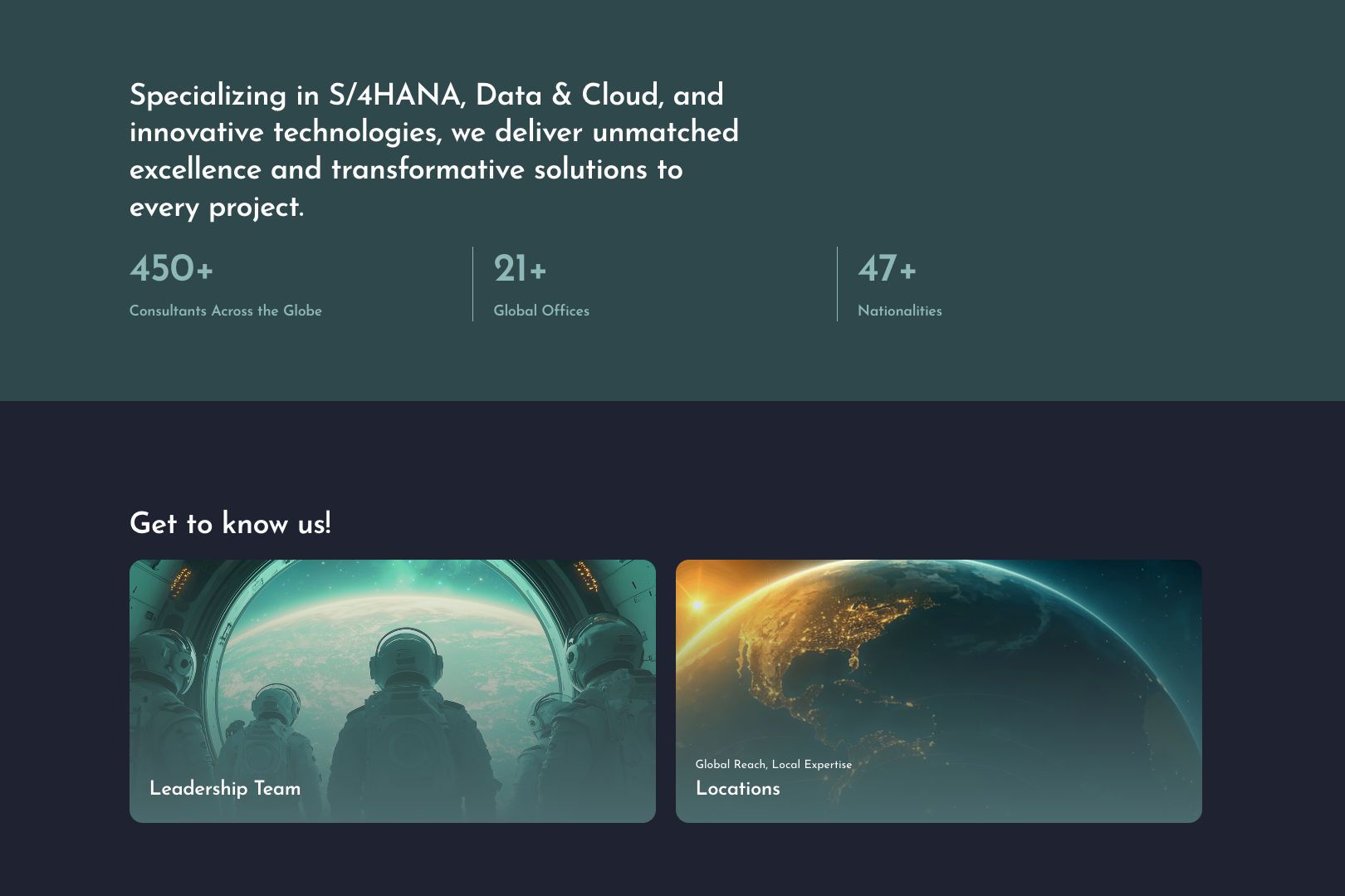Click the 'Get to know us!' heading
The width and height of the screenshot is (1345, 896).
(x=231, y=524)
